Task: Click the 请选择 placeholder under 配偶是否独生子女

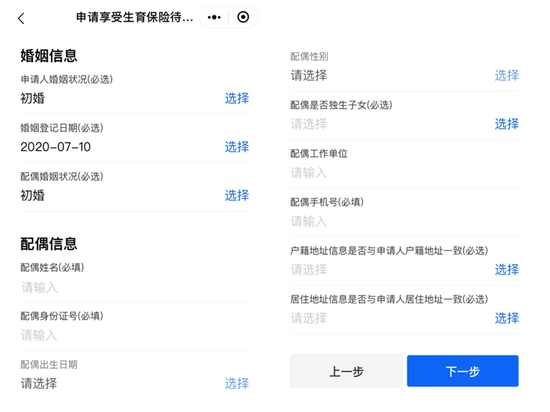Action: pos(309,124)
